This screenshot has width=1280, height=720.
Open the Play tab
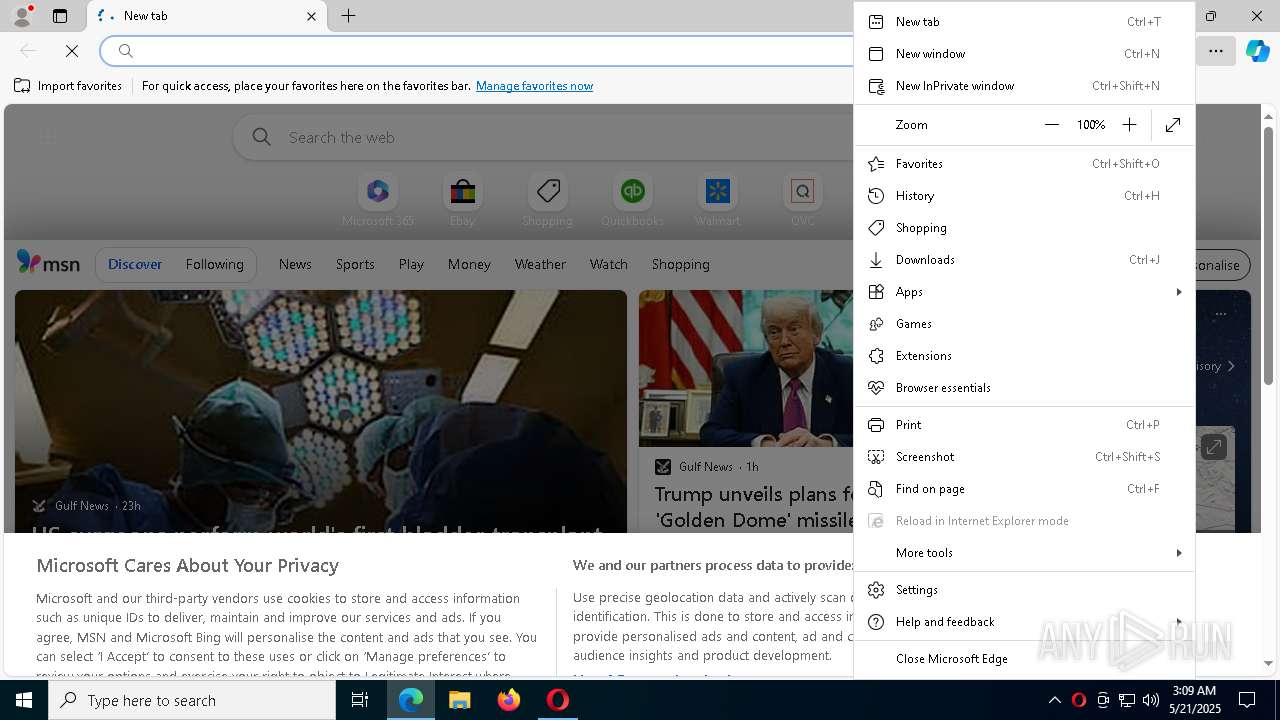pos(411,264)
